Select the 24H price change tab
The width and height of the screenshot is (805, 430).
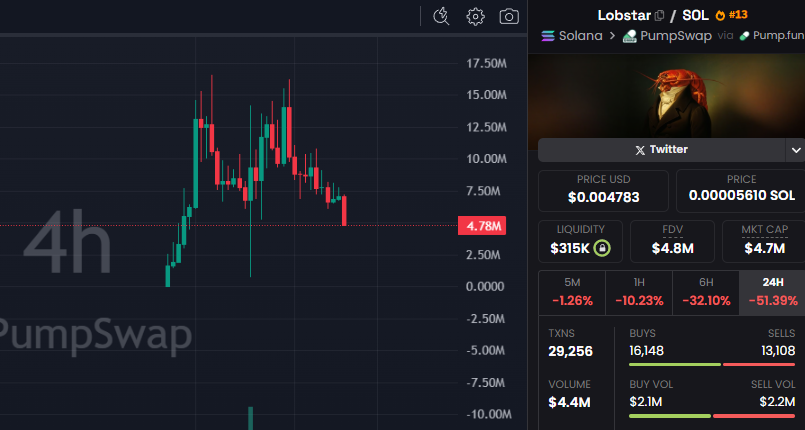click(x=773, y=292)
